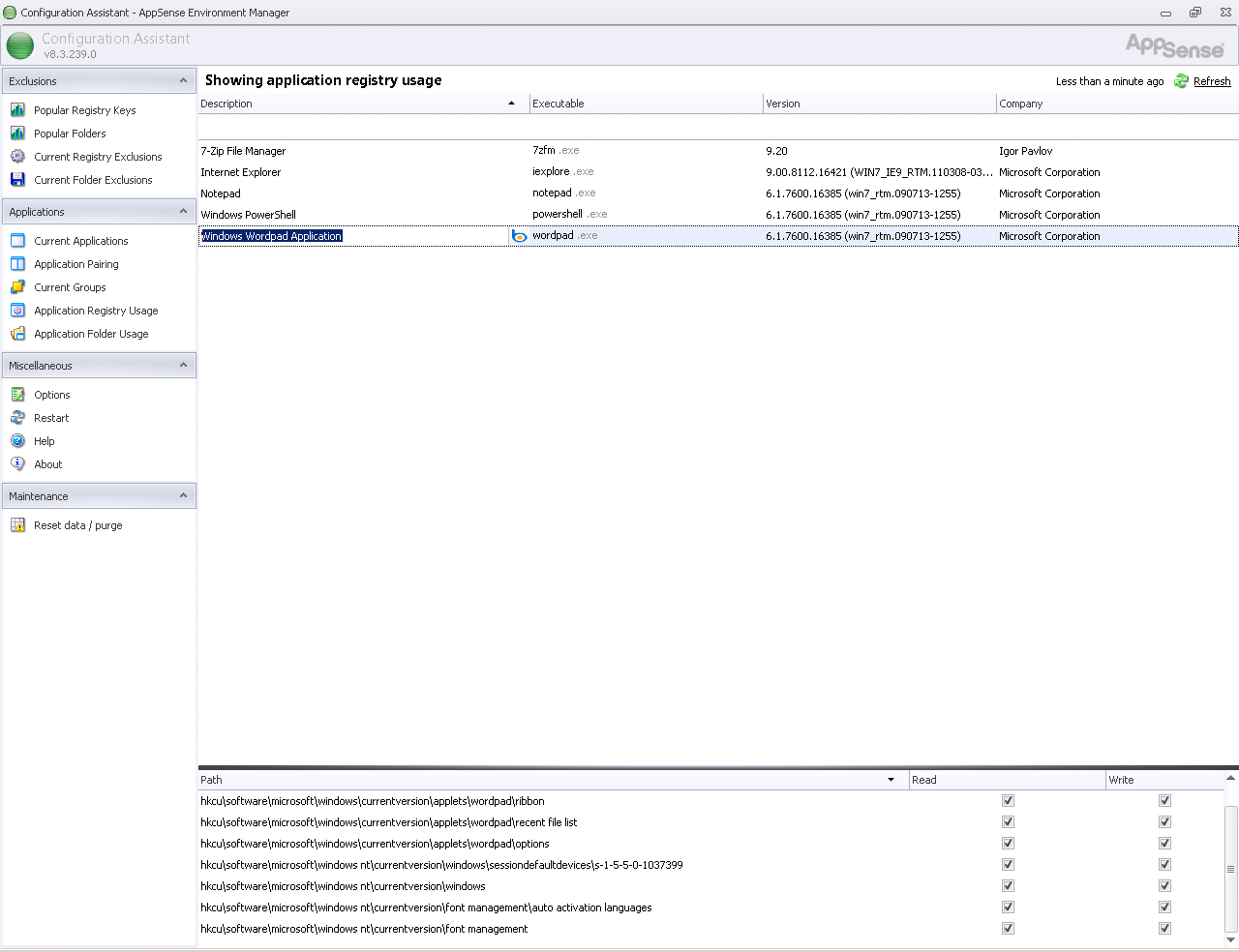This screenshot has height=952, width=1239.
Task: Select the Internet Explorer row
Action: (718, 172)
